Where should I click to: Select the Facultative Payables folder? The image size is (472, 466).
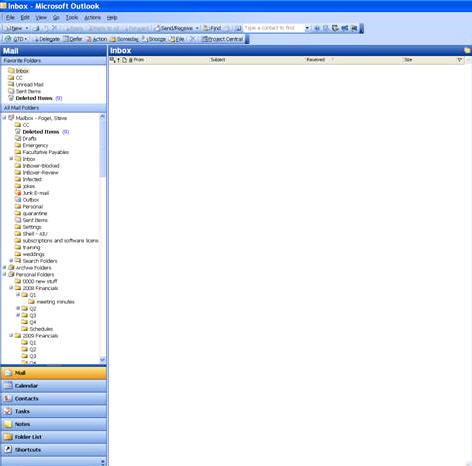pos(46,152)
